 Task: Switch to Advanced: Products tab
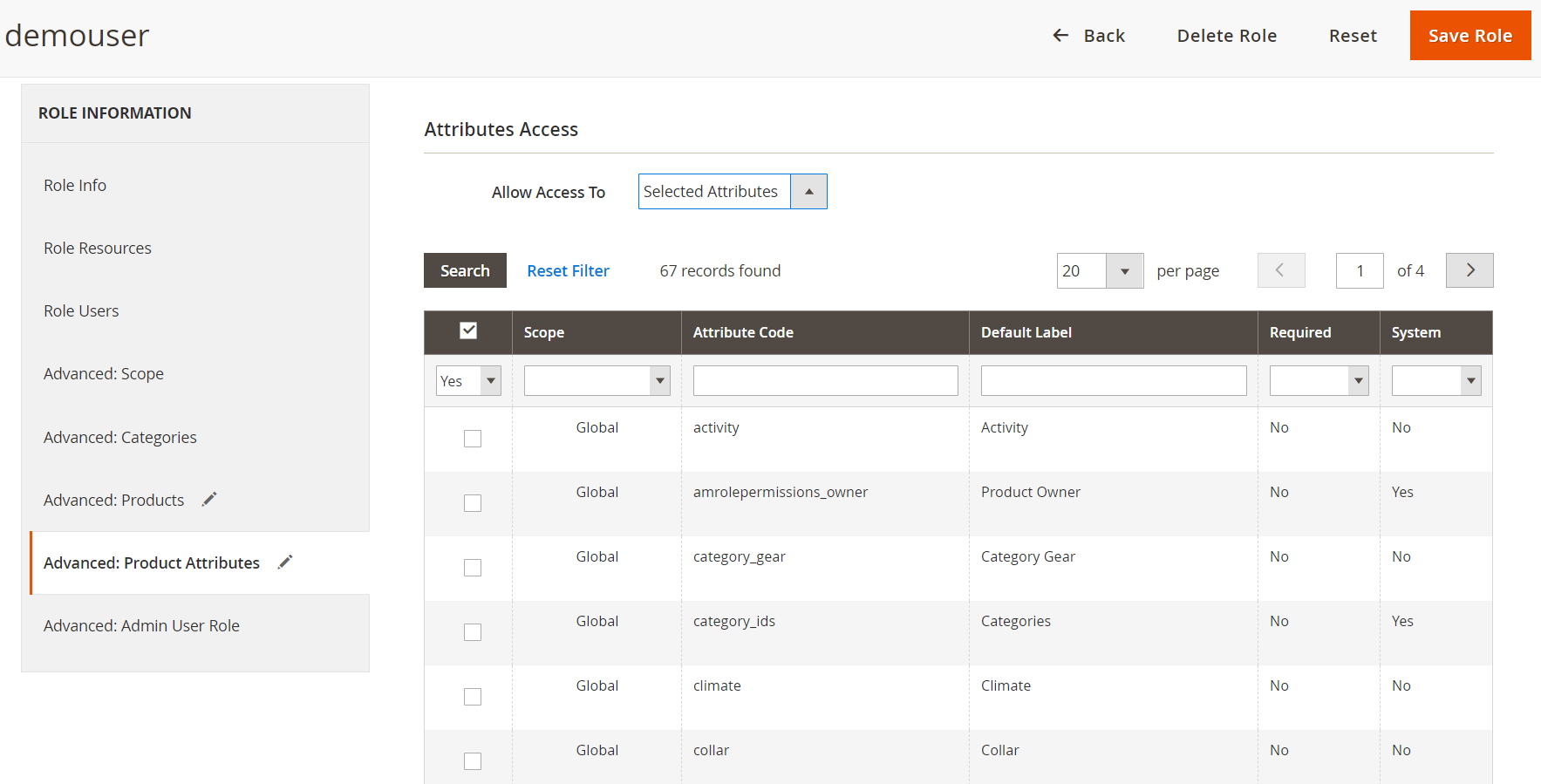click(x=114, y=500)
